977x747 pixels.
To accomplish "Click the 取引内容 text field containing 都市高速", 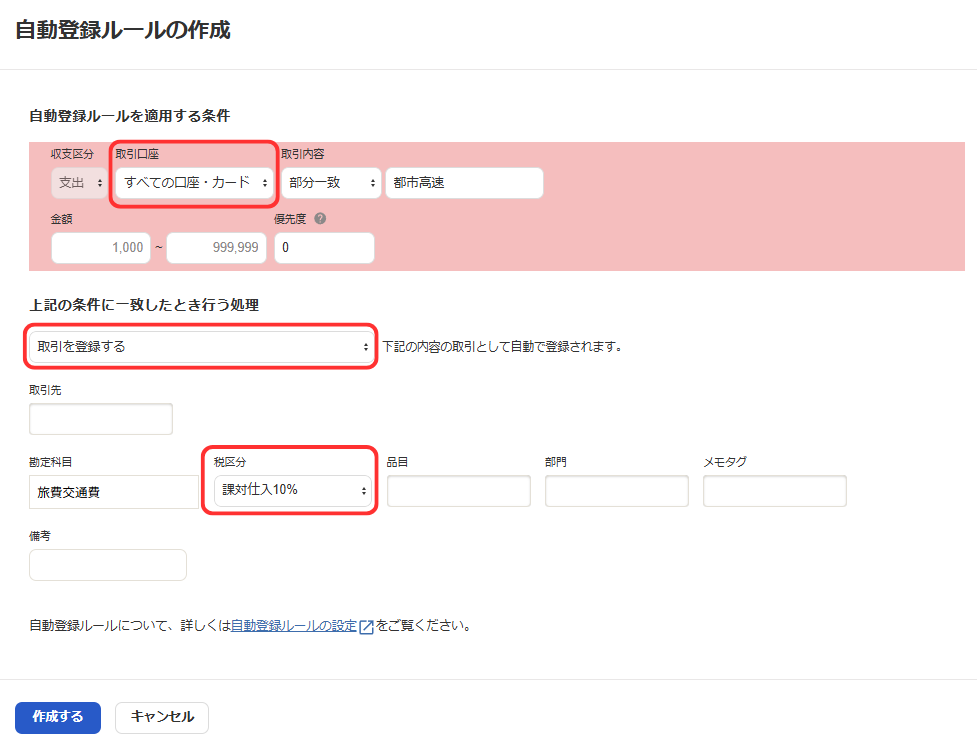I will (463, 183).
